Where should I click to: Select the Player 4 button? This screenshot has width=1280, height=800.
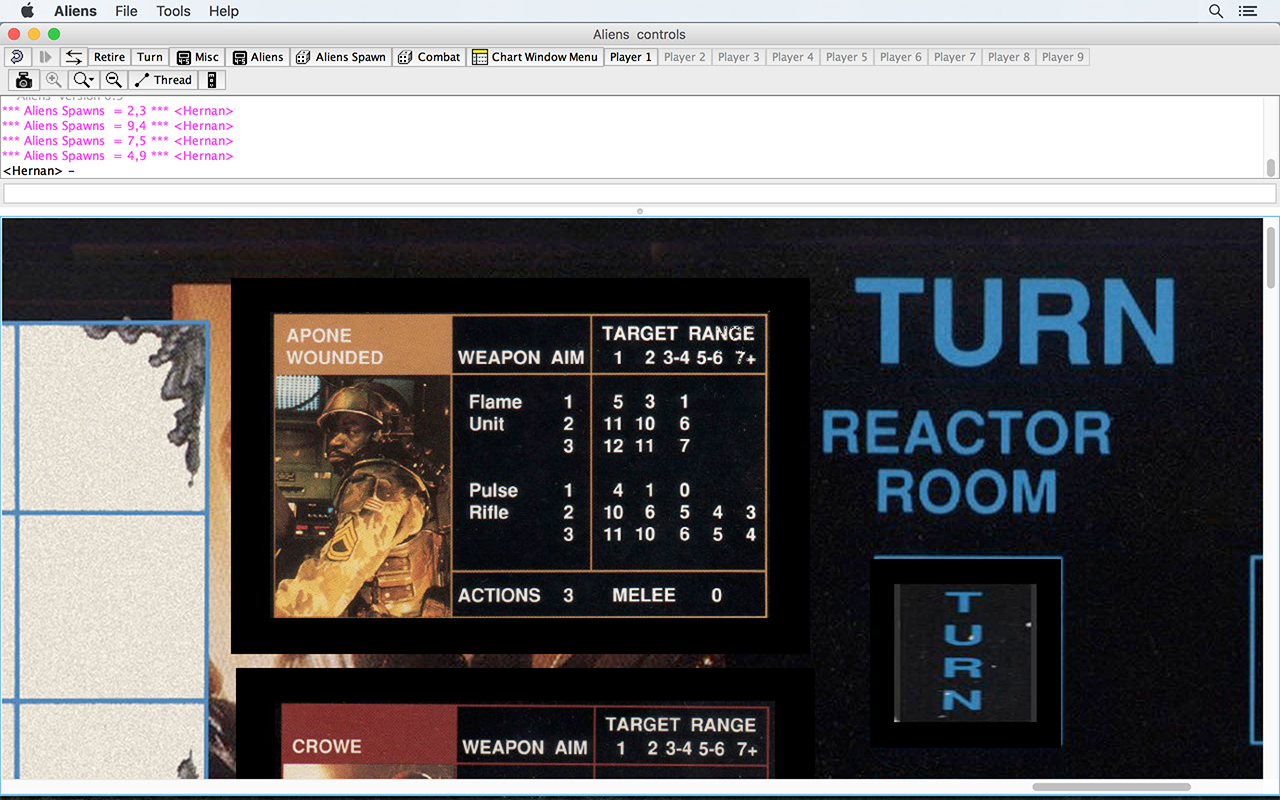(793, 57)
